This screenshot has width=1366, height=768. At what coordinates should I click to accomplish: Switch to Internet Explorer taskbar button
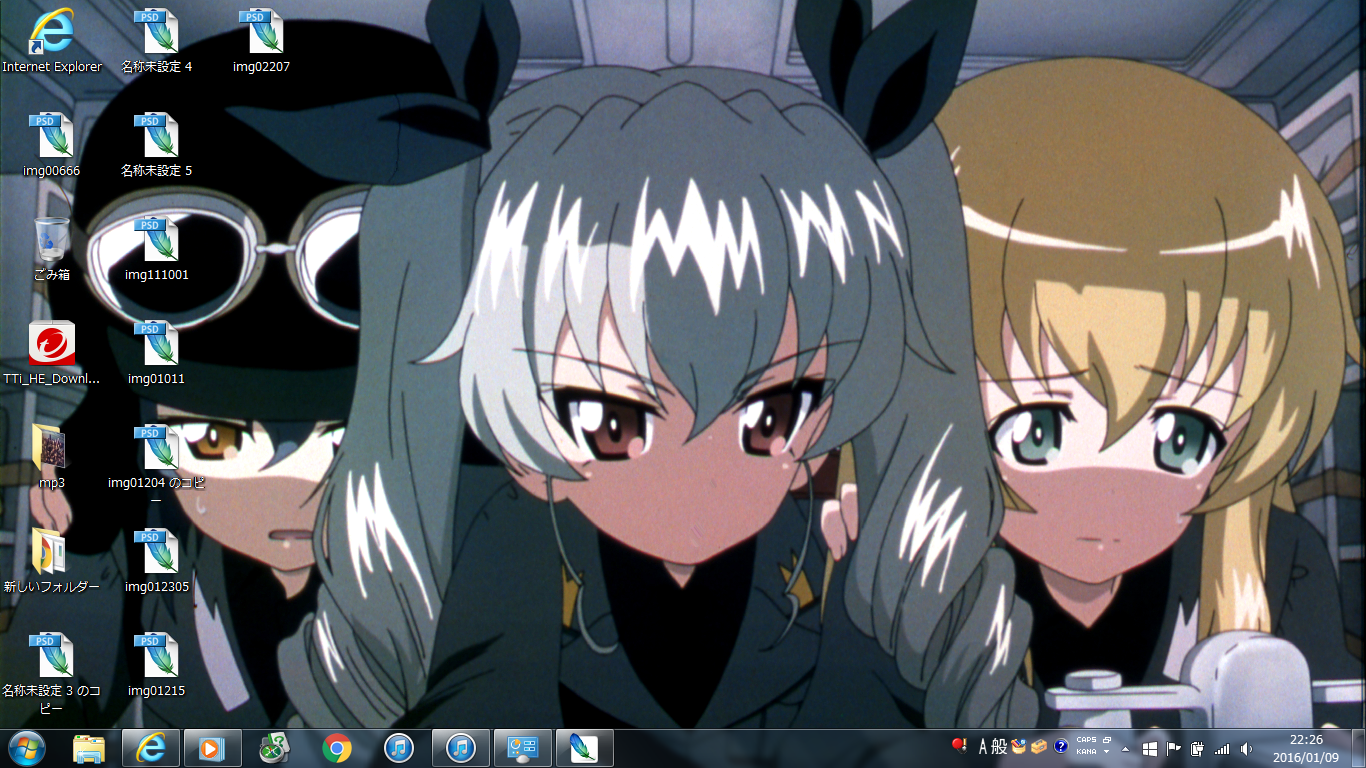point(151,748)
